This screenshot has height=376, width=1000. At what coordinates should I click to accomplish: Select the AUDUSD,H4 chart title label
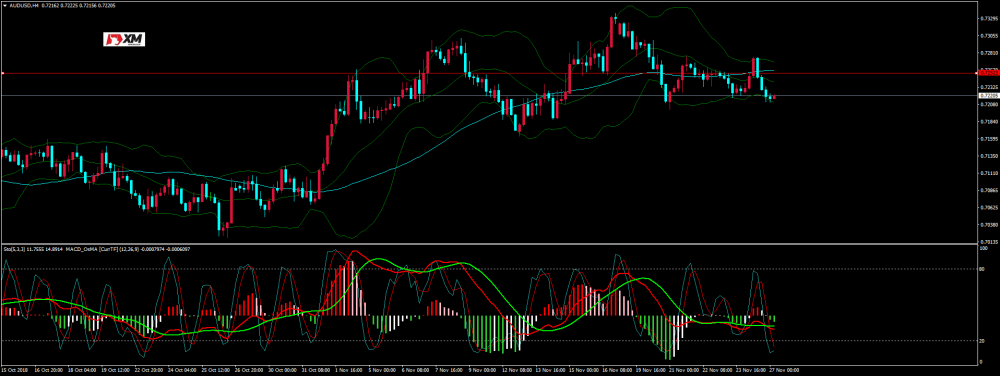tap(24, 5)
